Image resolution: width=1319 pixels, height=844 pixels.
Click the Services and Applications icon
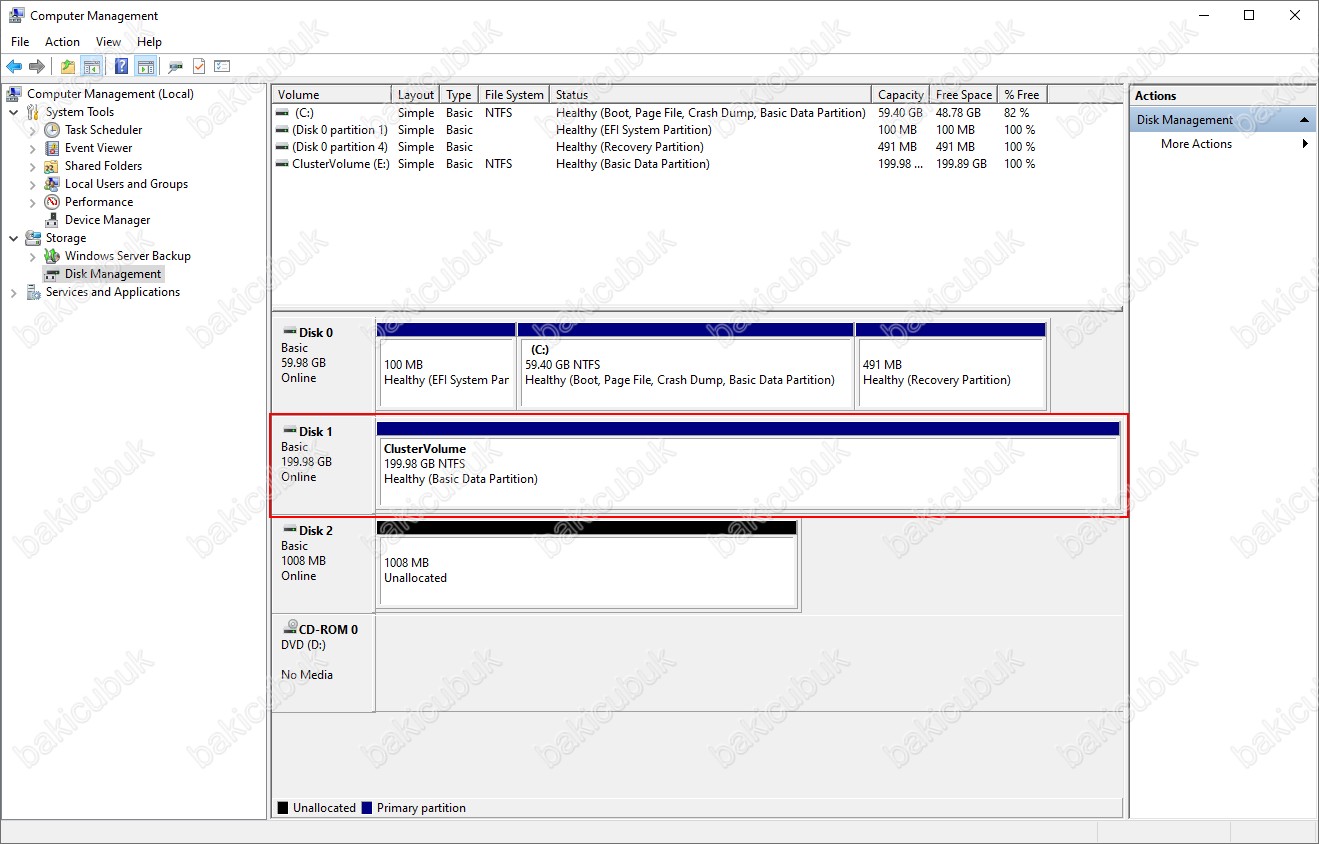[33, 292]
